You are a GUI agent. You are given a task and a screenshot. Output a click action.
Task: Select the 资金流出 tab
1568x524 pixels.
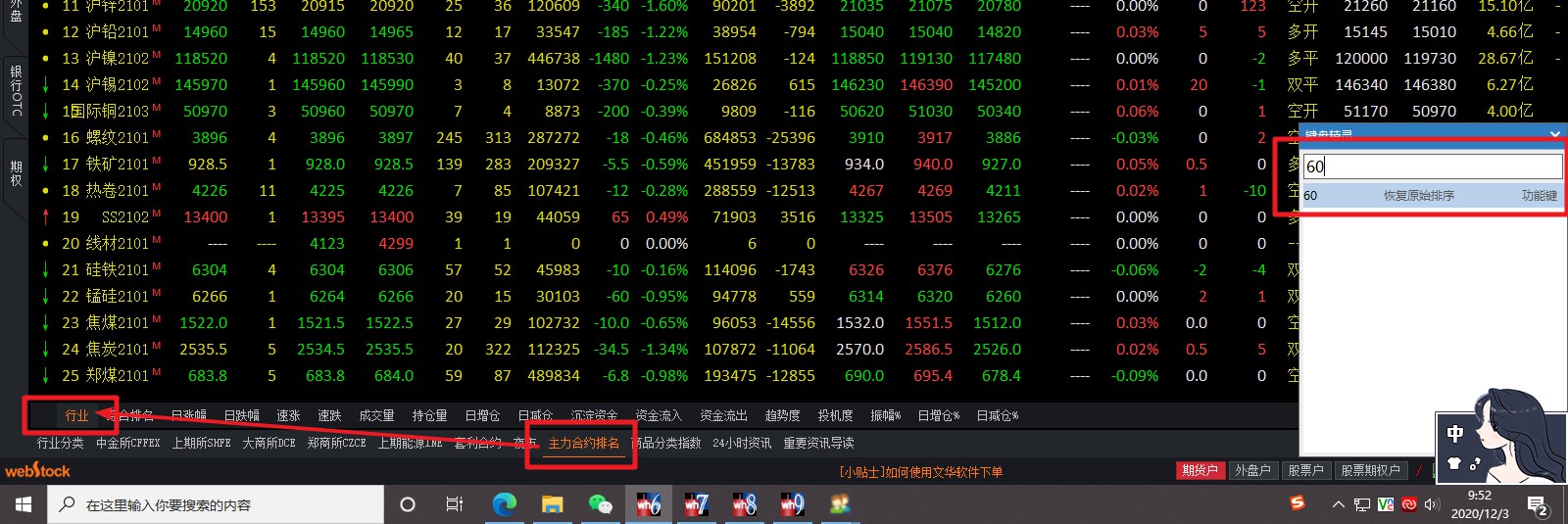pos(723,416)
